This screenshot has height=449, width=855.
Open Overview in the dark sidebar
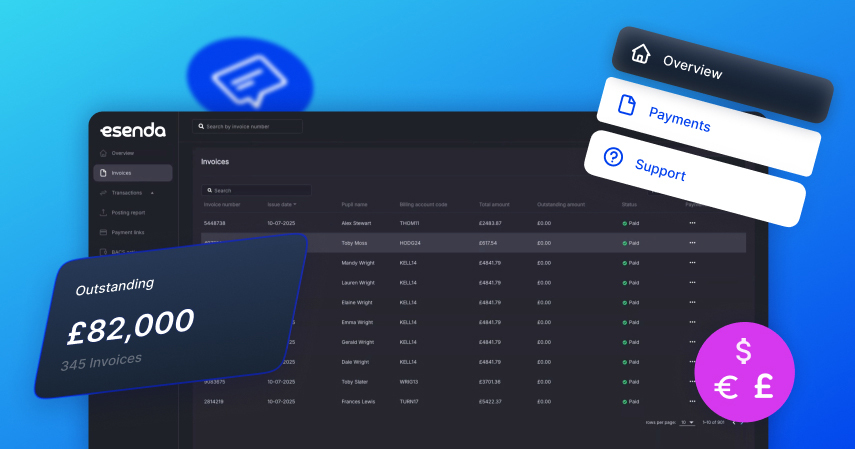click(x=123, y=153)
